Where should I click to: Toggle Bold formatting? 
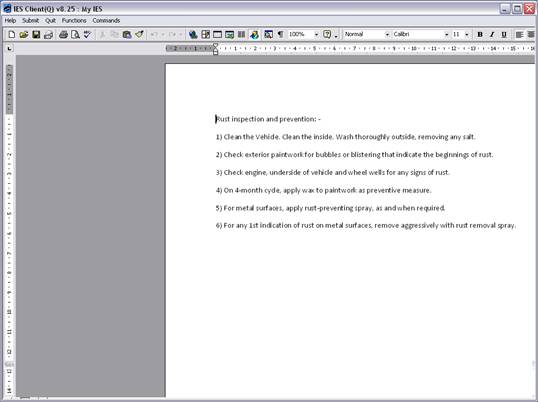click(480, 34)
